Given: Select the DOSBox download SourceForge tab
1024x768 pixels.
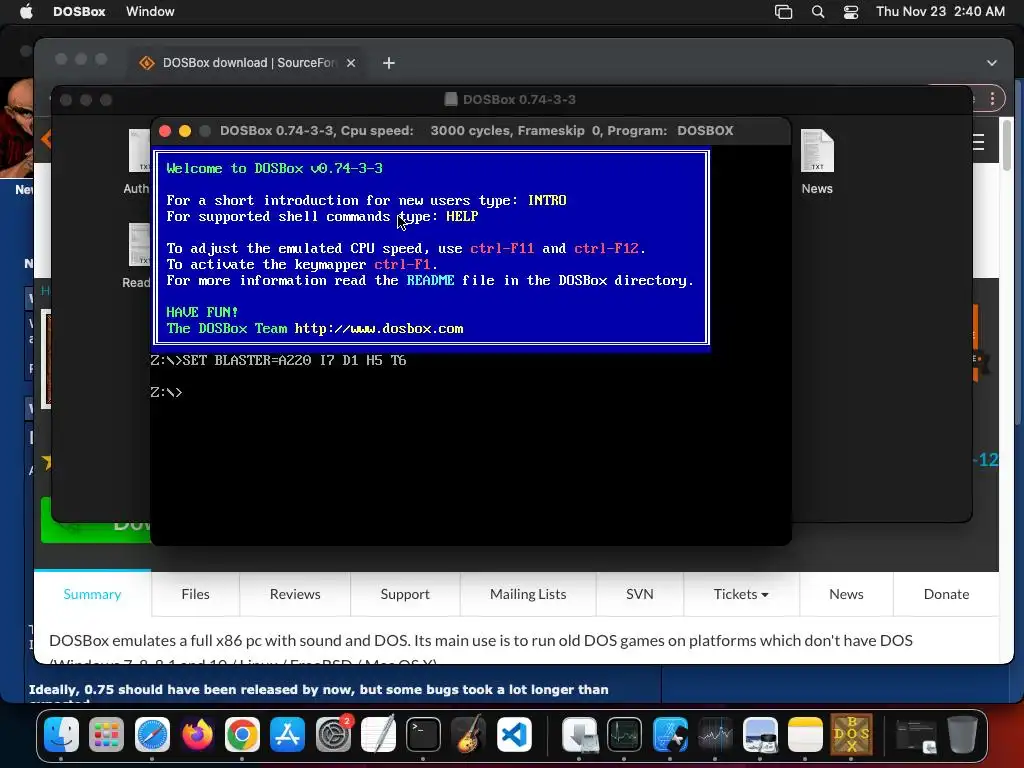Looking at the screenshot, I should click(x=247, y=63).
